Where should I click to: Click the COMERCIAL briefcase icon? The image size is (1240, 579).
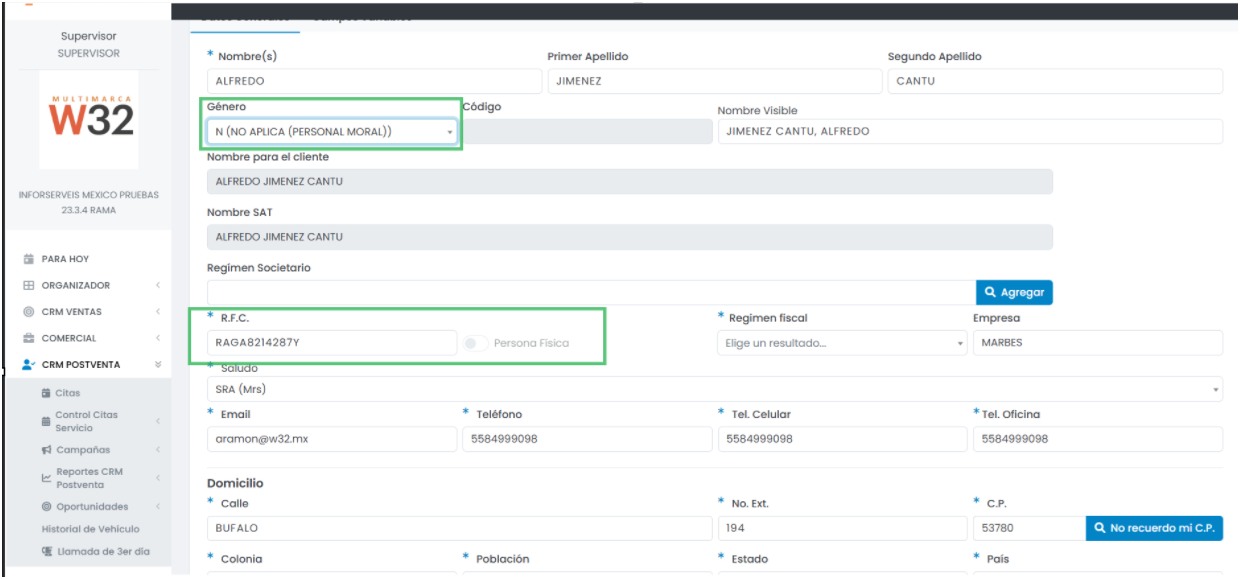pos(29,339)
